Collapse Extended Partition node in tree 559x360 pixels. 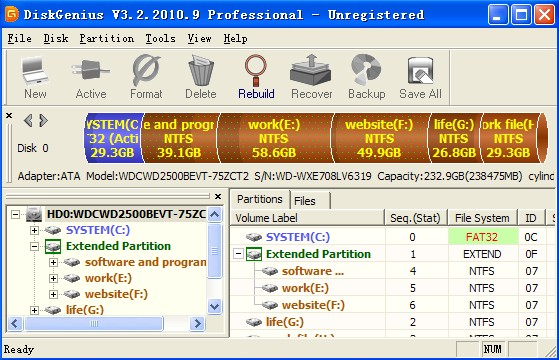click(x=34, y=246)
